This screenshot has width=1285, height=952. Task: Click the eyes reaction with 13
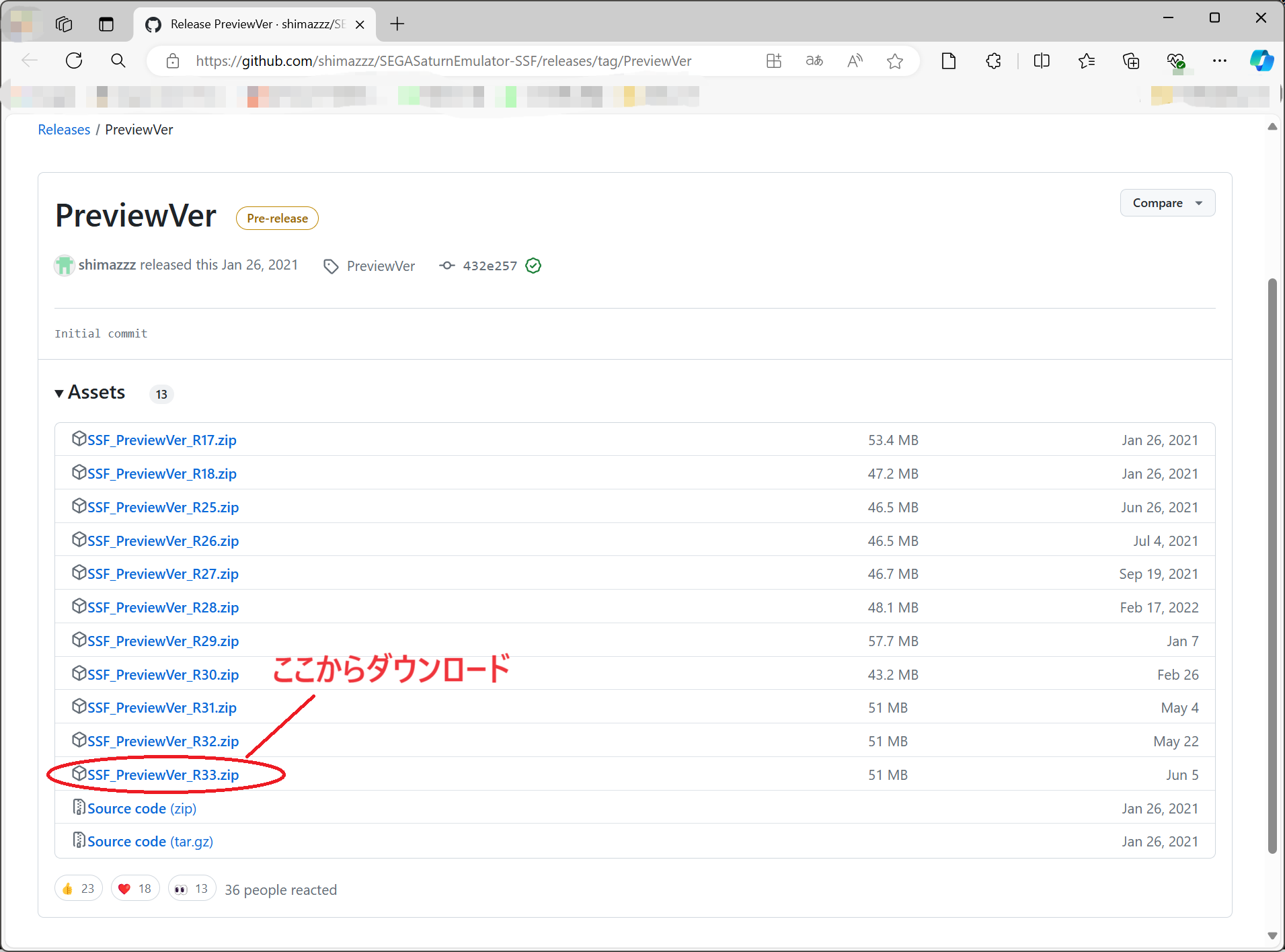pyautogui.click(x=192, y=889)
